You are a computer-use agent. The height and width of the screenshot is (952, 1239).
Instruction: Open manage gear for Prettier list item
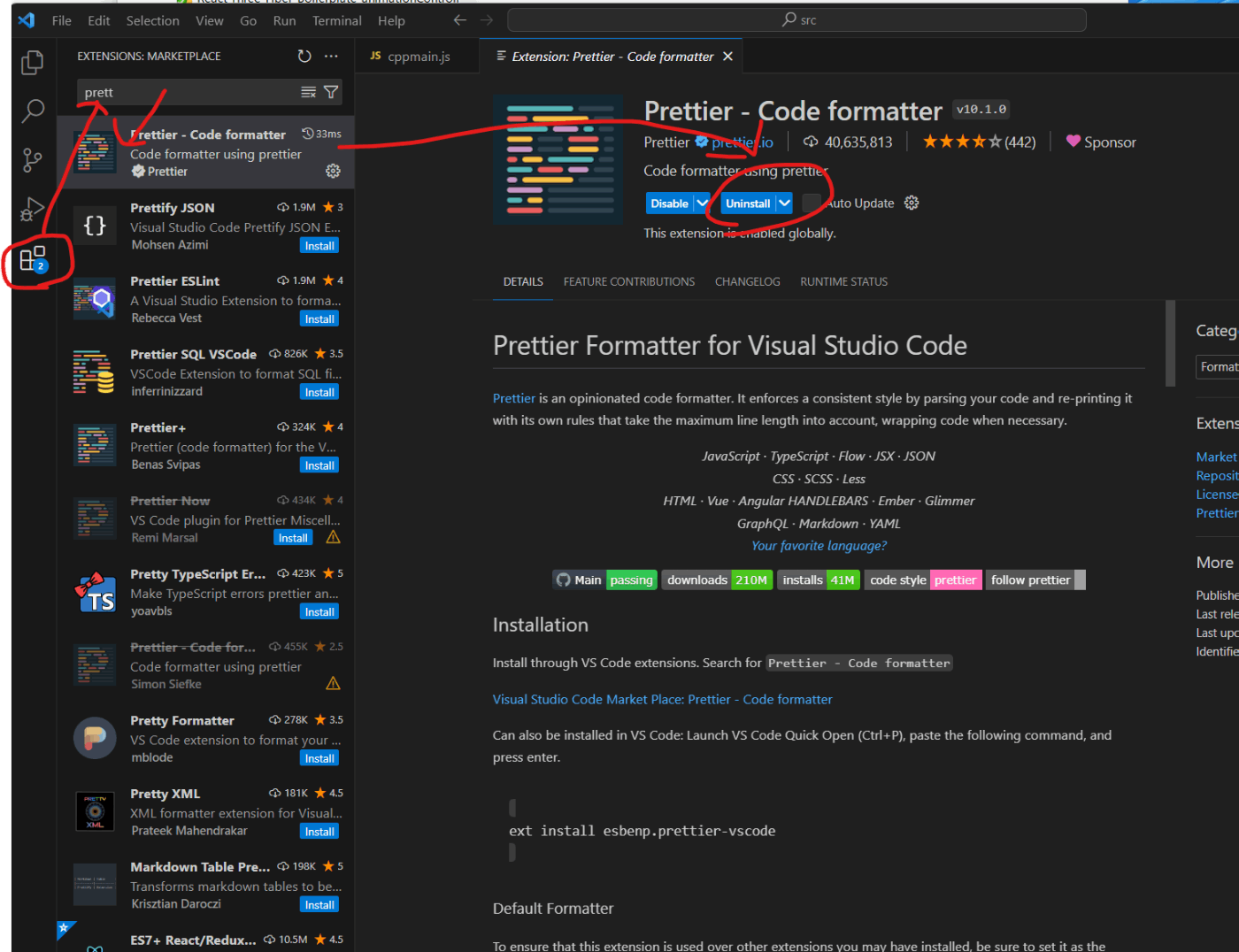point(333,171)
